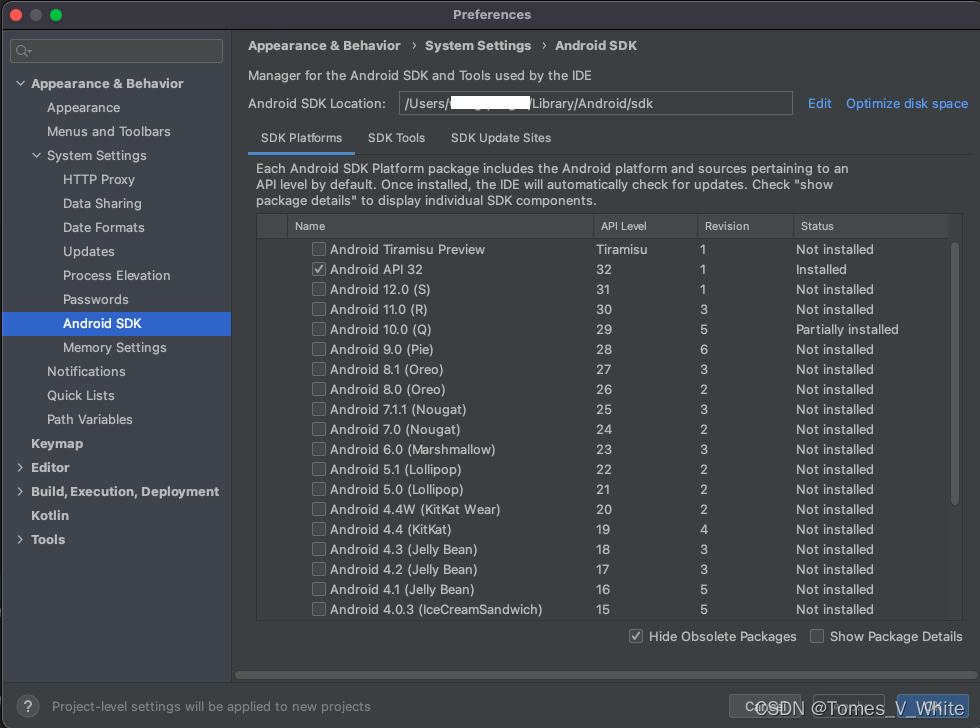980x728 pixels.
Task: Click the Revision column header
Action: pyautogui.click(x=745, y=226)
